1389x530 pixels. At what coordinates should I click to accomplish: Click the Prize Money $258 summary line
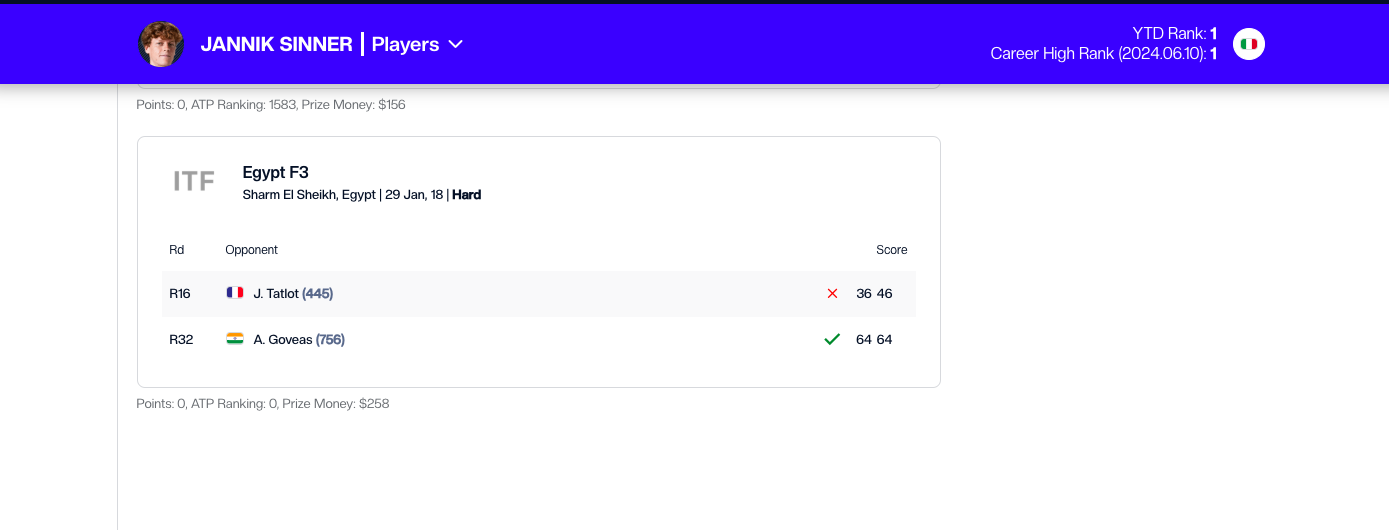coord(262,404)
